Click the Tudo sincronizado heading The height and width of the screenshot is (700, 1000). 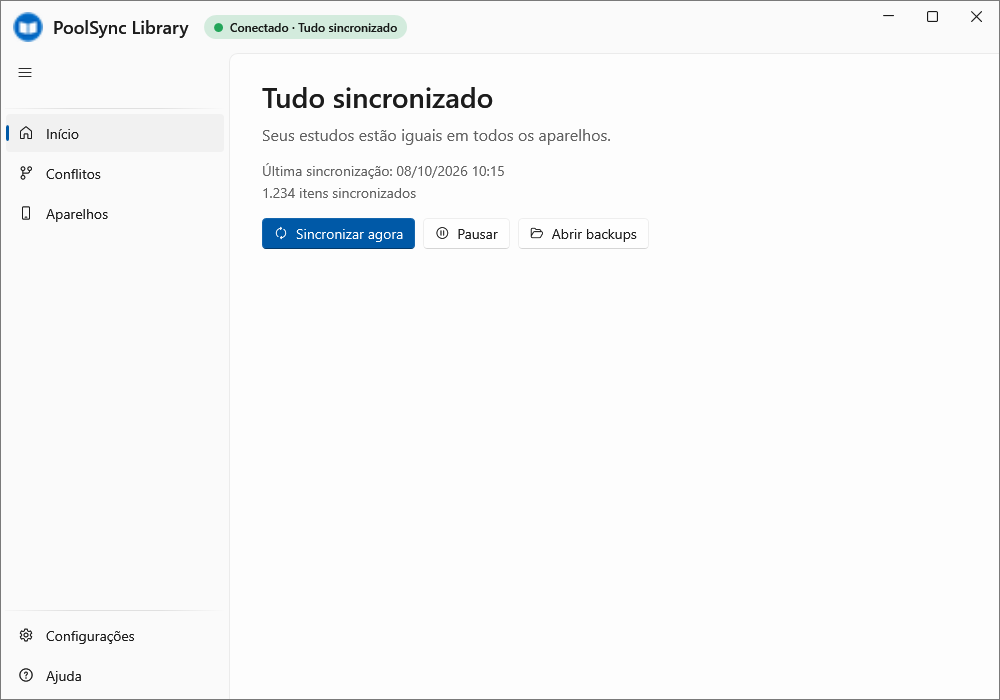click(x=378, y=99)
